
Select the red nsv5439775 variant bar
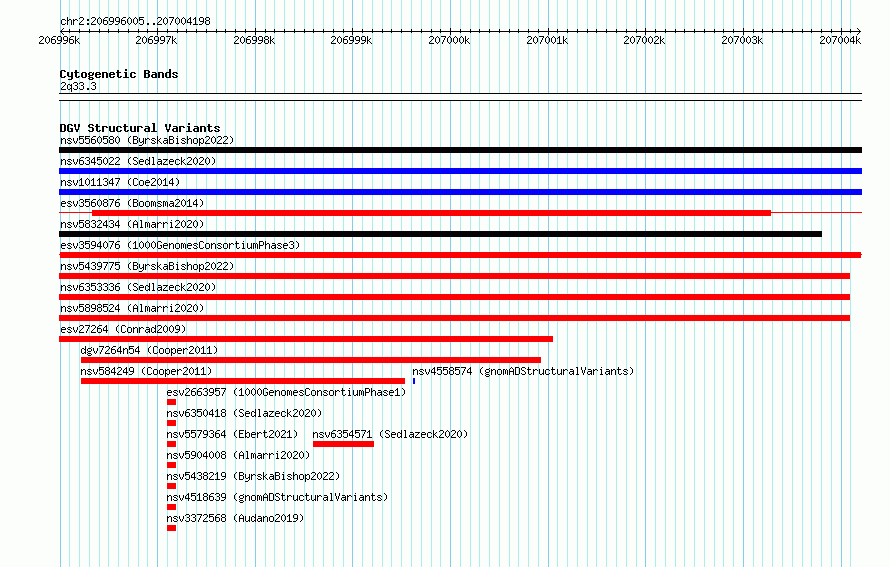pyautogui.click(x=455, y=276)
